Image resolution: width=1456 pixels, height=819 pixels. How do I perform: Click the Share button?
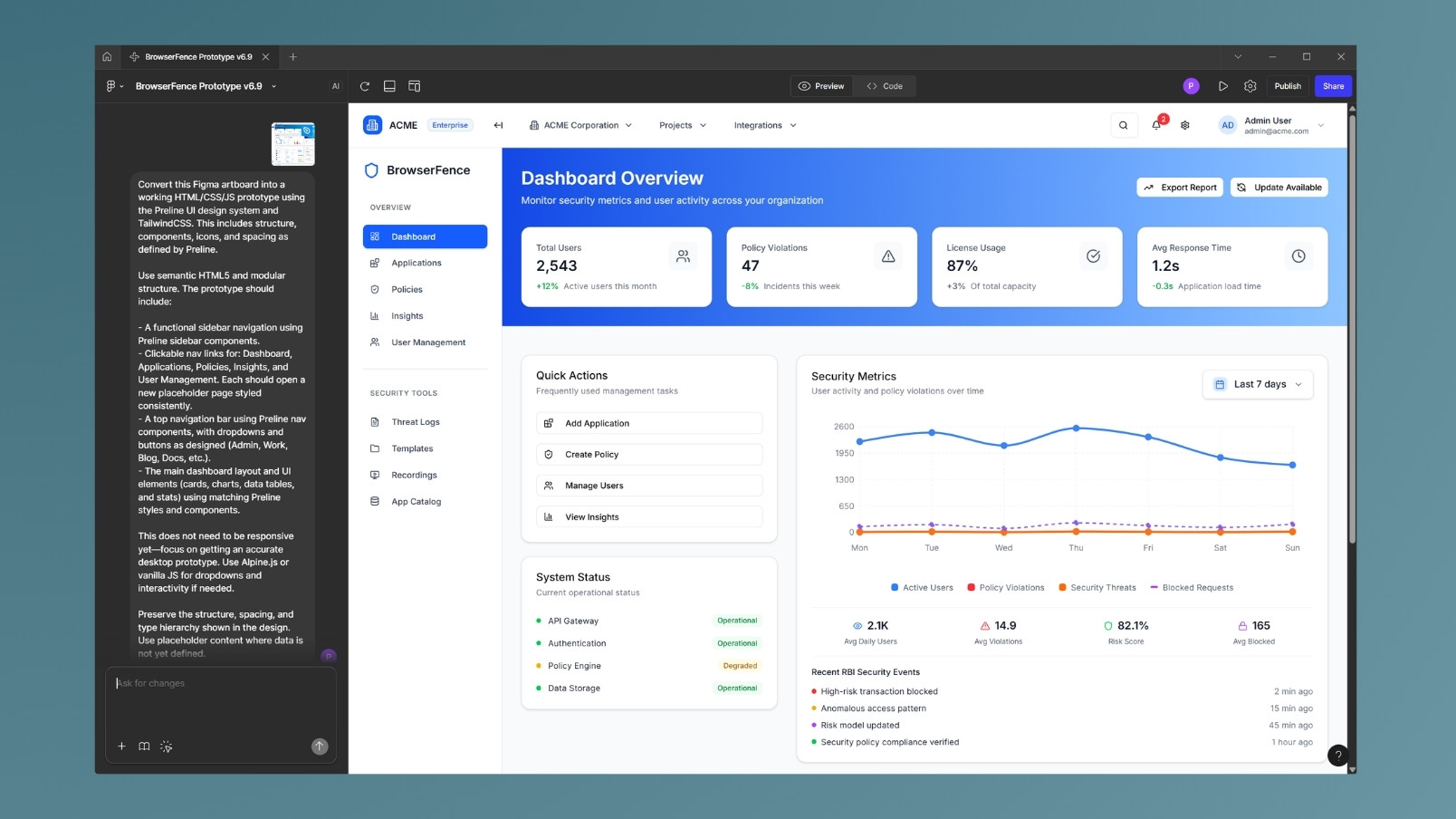point(1333,86)
